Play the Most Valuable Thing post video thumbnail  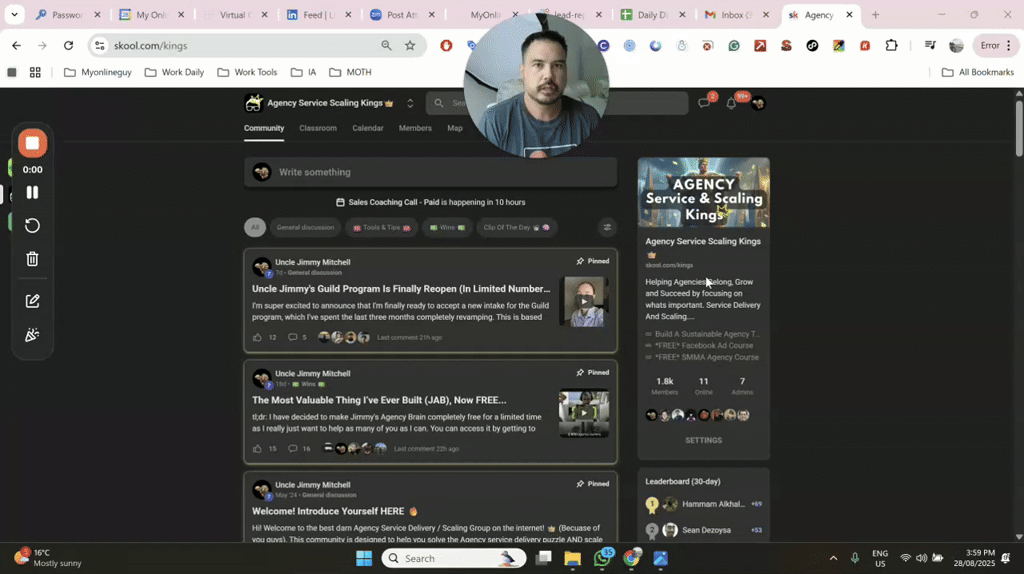584,413
